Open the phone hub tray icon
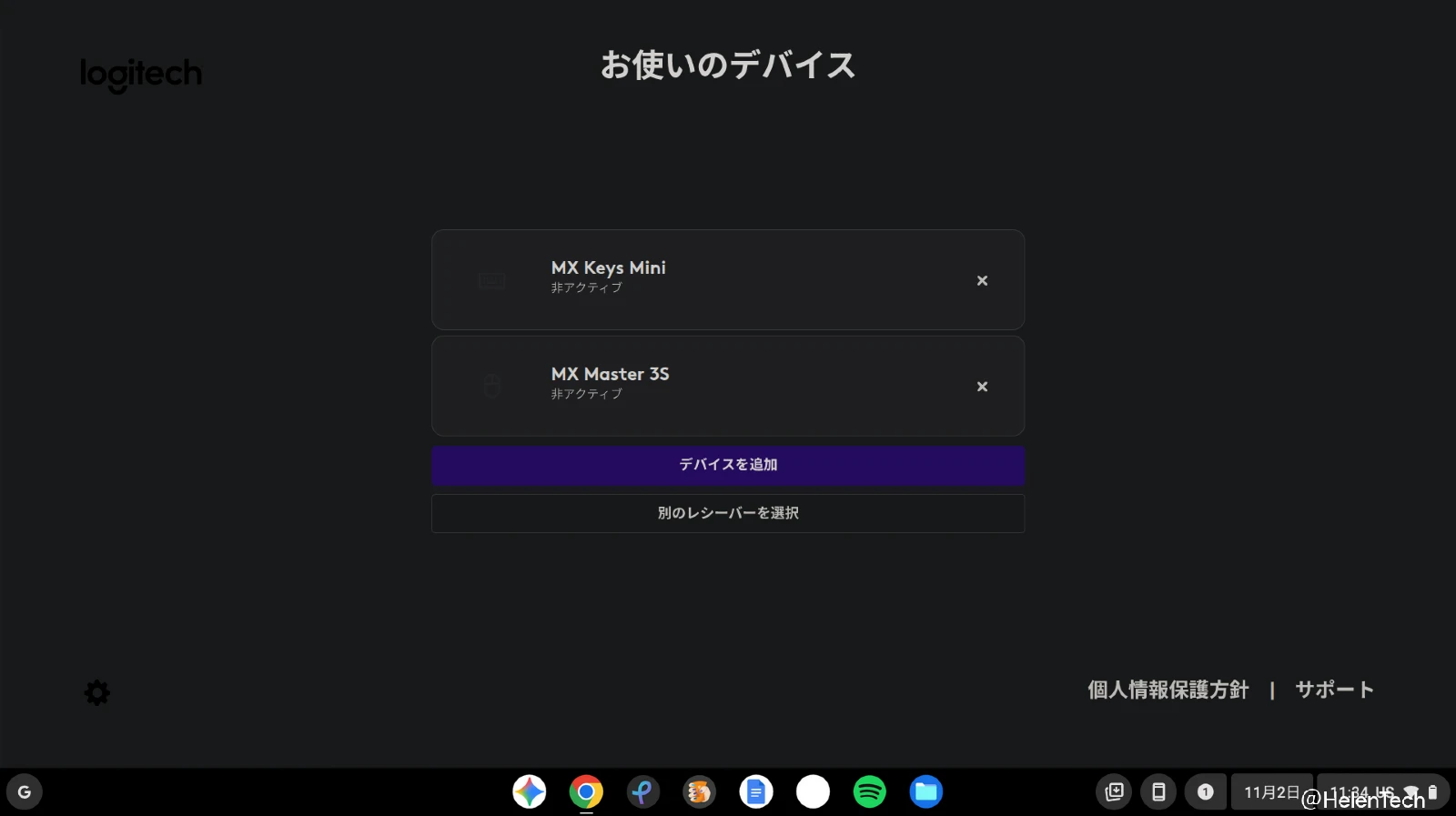This screenshot has width=1456, height=816. 1158,791
